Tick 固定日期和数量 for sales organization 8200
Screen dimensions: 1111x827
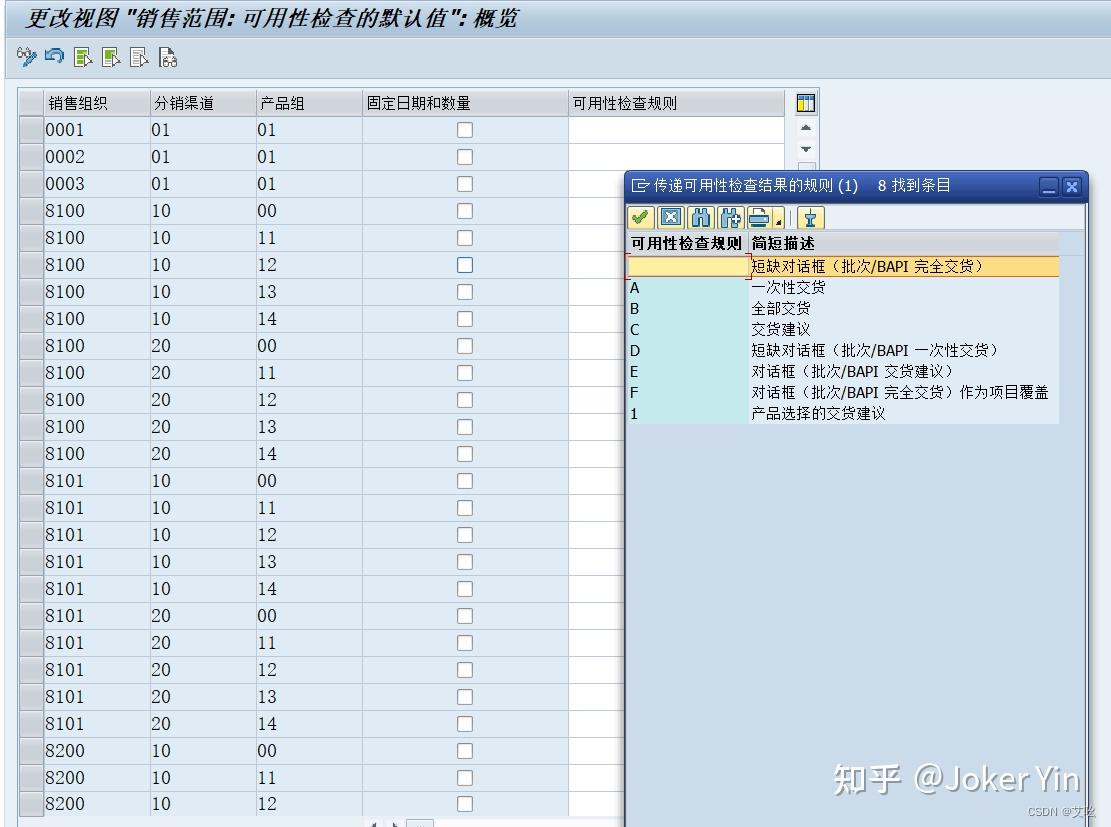click(464, 751)
